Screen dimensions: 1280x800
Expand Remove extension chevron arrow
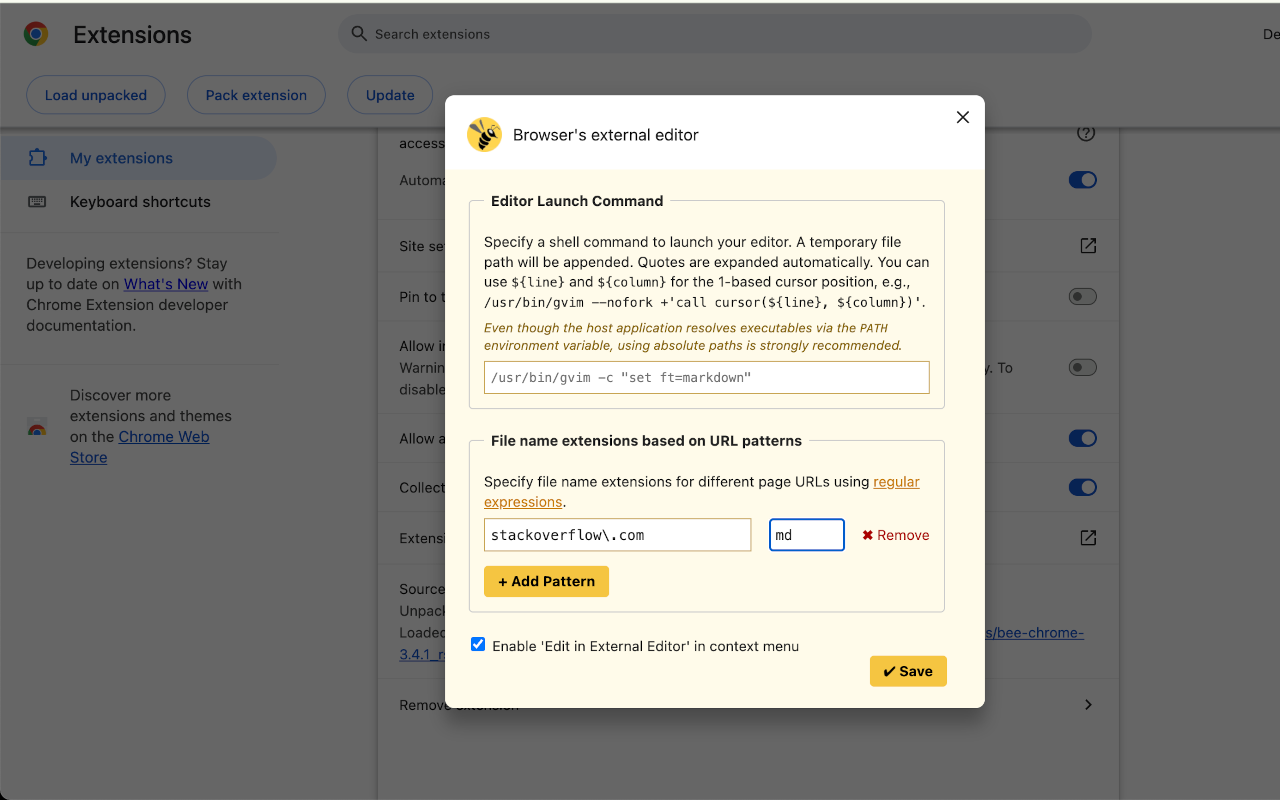[x=1088, y=705]
